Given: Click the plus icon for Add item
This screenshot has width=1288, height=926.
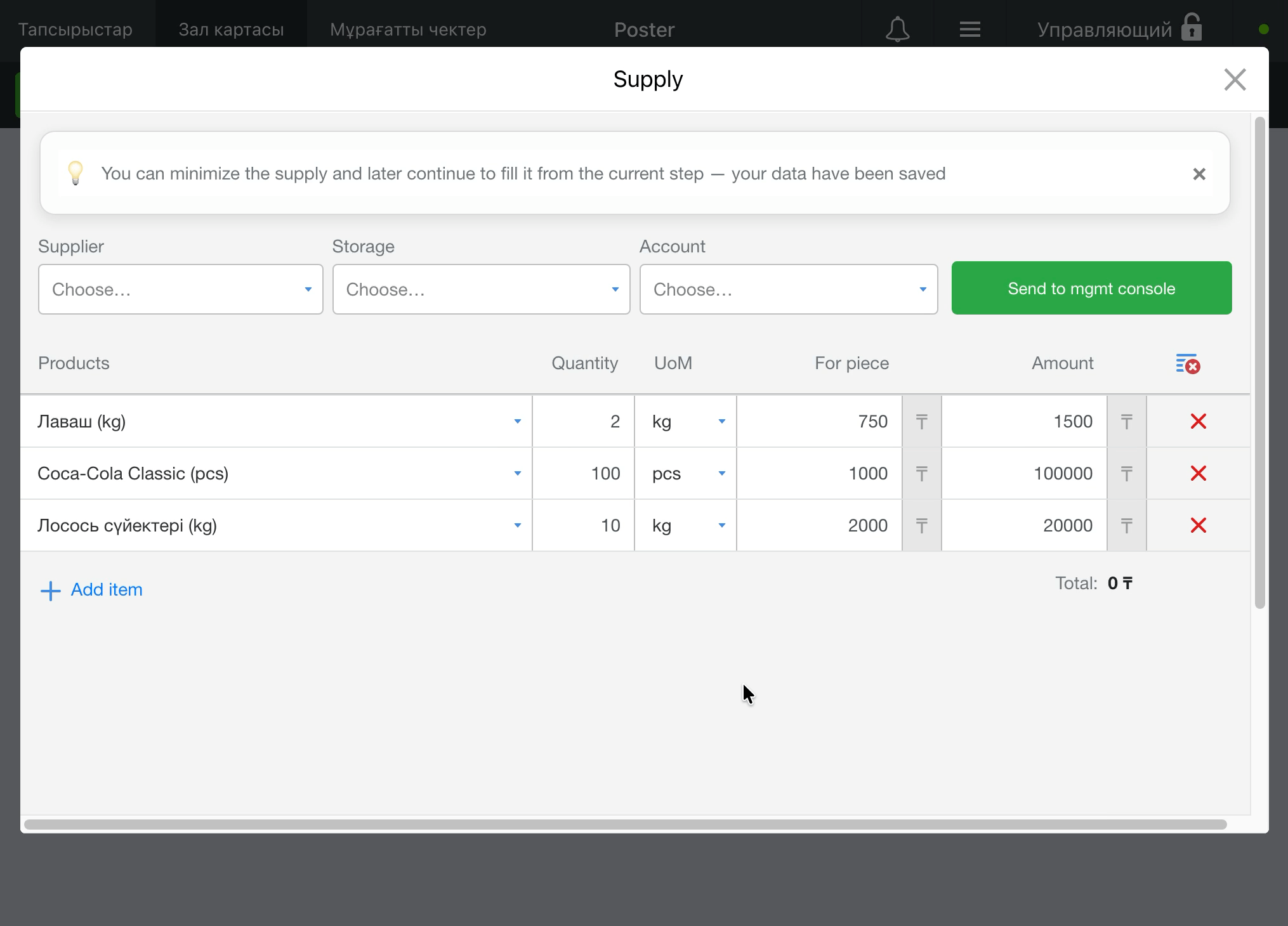Looking at the screenshot, I should coord(50,590).
